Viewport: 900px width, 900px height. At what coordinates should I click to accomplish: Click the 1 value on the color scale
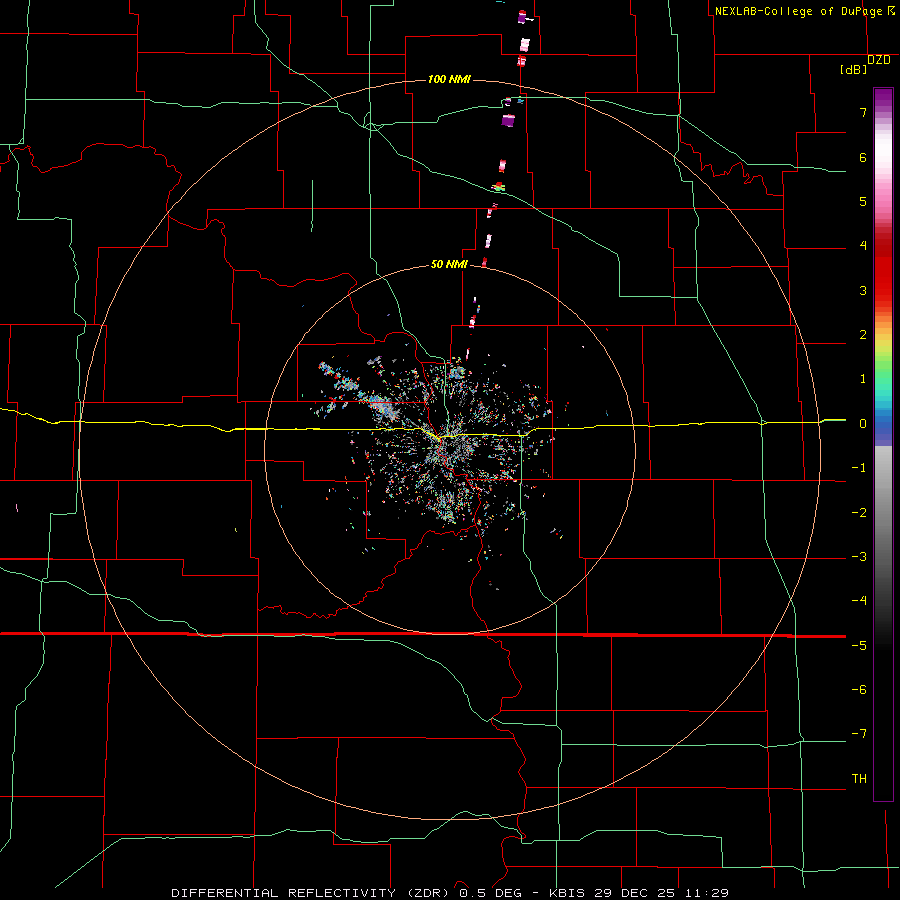[x=863, y=379]
